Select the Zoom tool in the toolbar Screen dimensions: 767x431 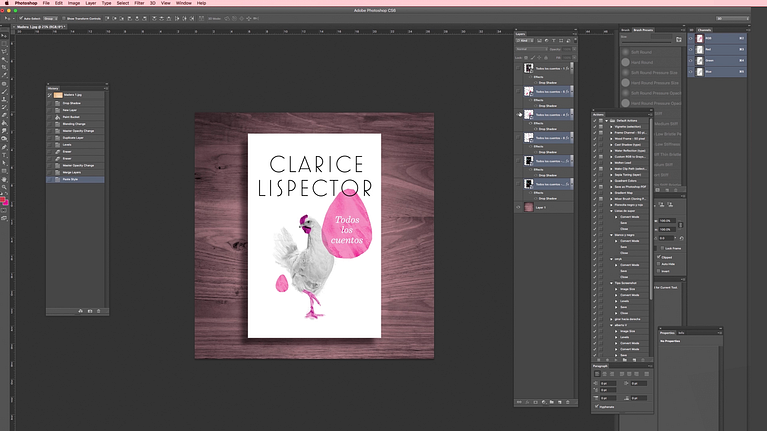click(5, 187)
